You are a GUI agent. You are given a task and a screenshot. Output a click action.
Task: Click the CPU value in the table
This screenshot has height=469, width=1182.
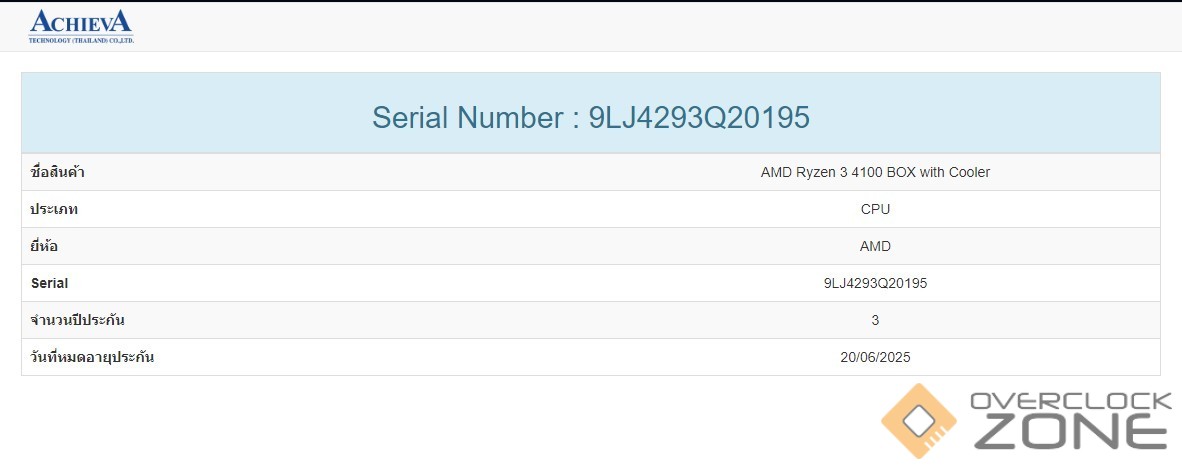click(x=875, y=209)
